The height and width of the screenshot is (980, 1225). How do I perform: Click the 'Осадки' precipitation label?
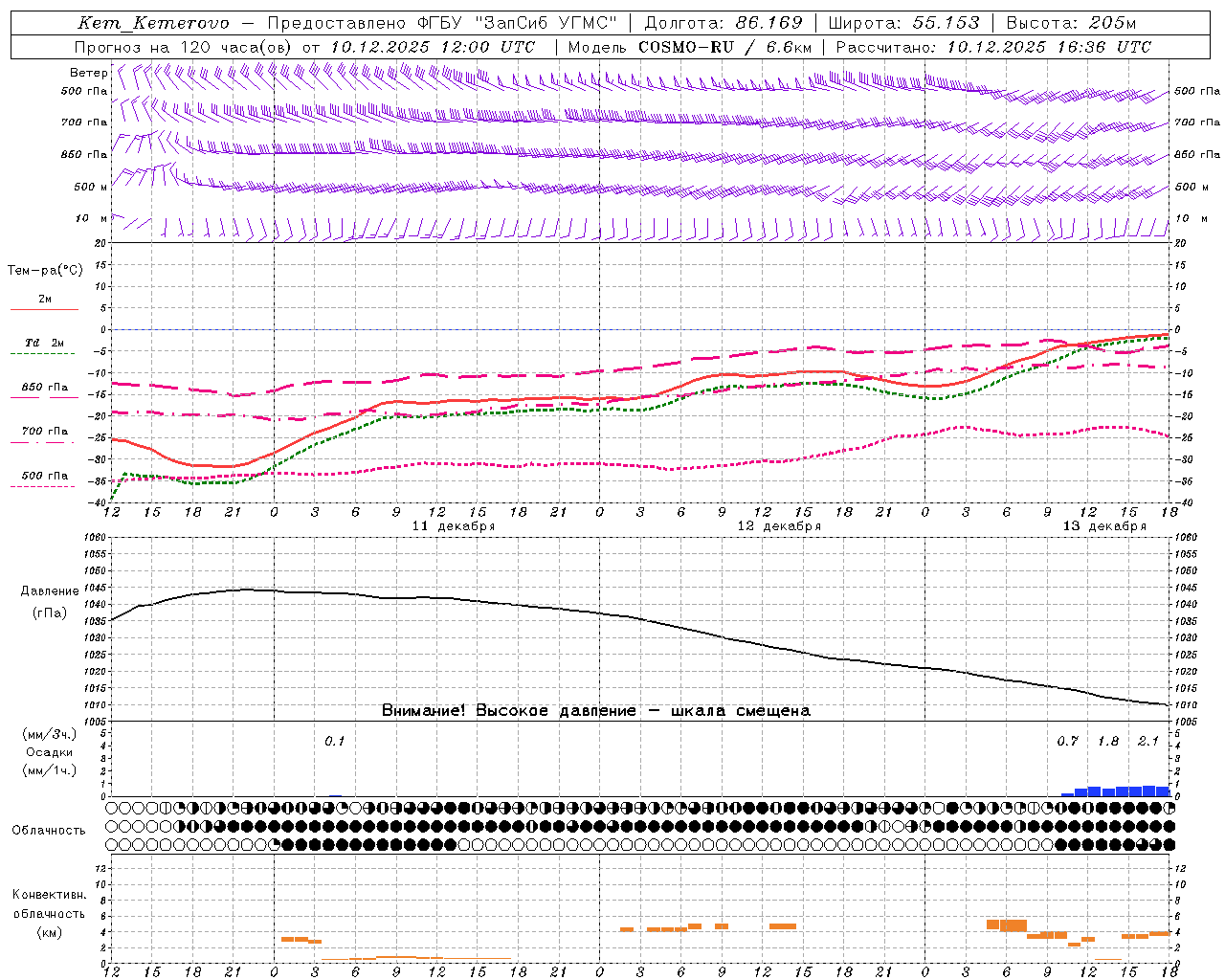coord(50,752)
